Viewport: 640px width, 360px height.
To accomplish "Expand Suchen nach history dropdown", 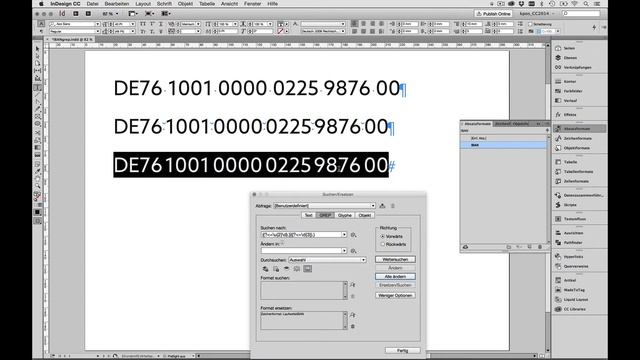I will (x=344, y=235).
